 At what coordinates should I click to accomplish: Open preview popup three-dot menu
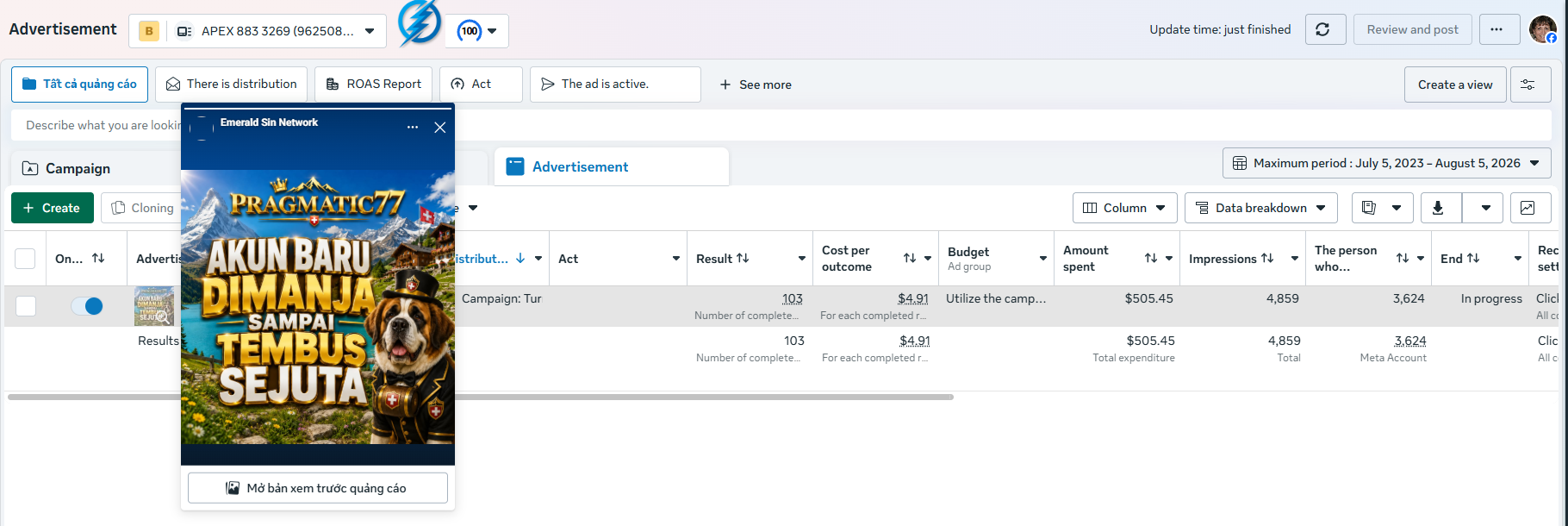(413, 128)
